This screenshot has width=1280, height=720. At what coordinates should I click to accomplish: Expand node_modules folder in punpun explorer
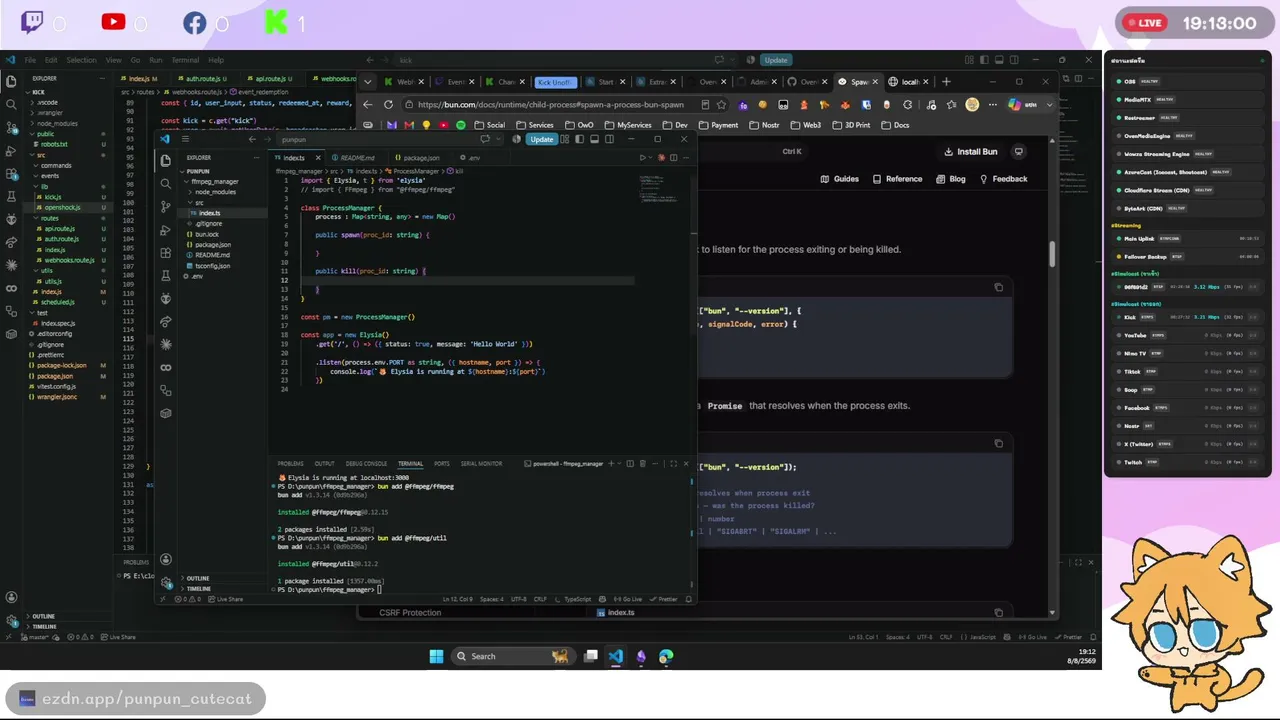point(214,192)
